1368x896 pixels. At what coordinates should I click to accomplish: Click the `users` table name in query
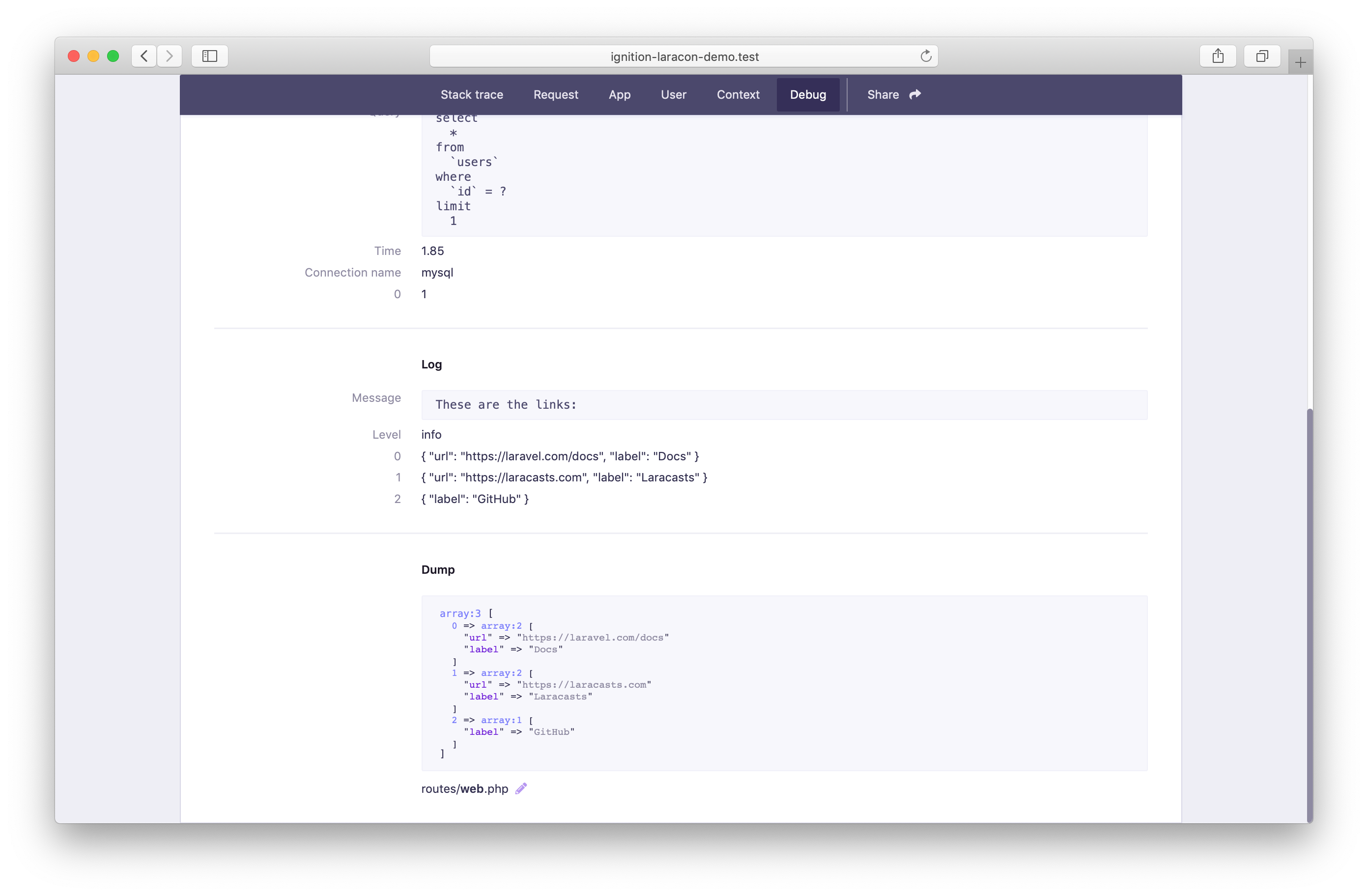pos(474,162)
